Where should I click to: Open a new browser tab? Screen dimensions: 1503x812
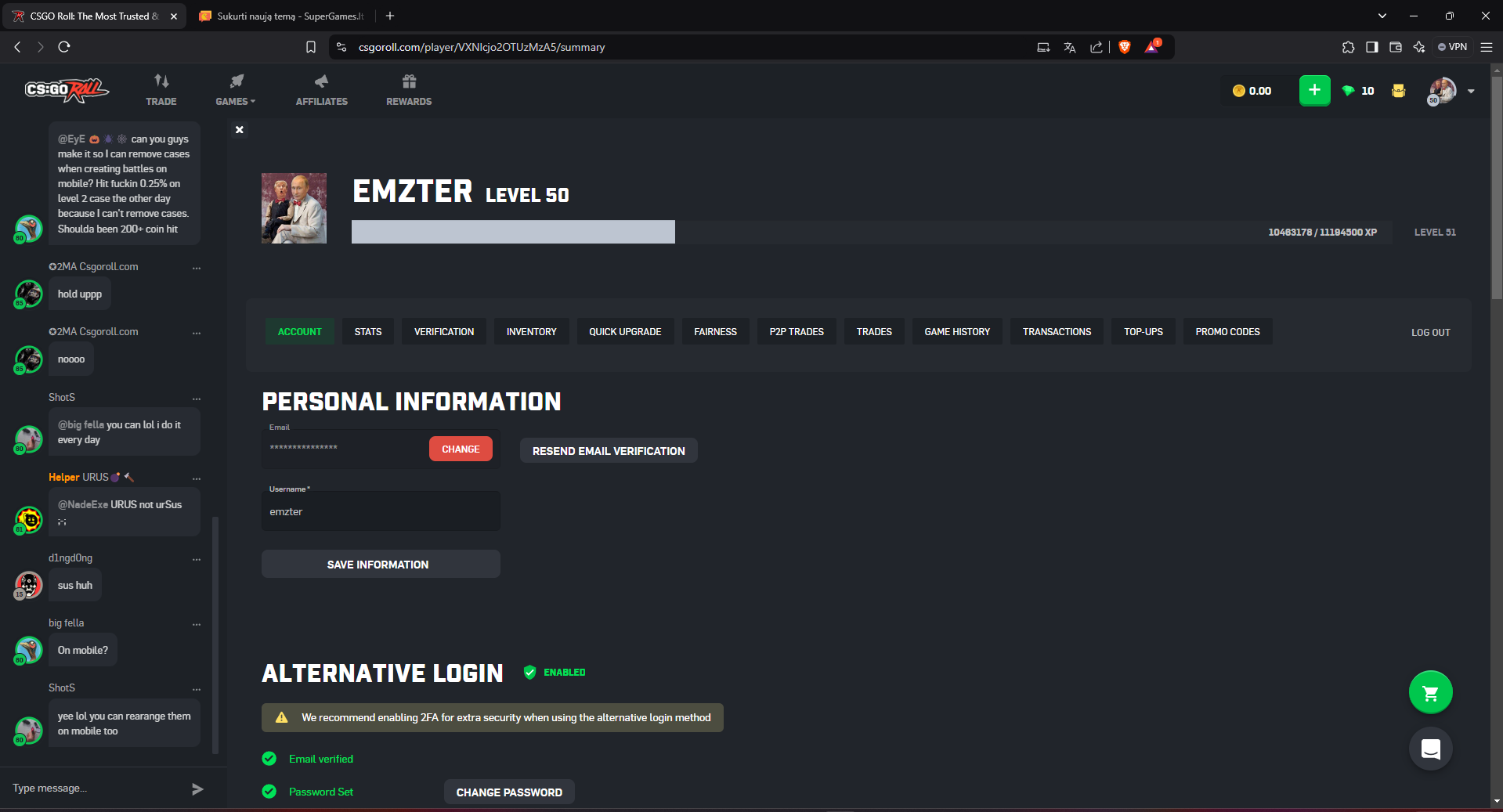(390, 16)
